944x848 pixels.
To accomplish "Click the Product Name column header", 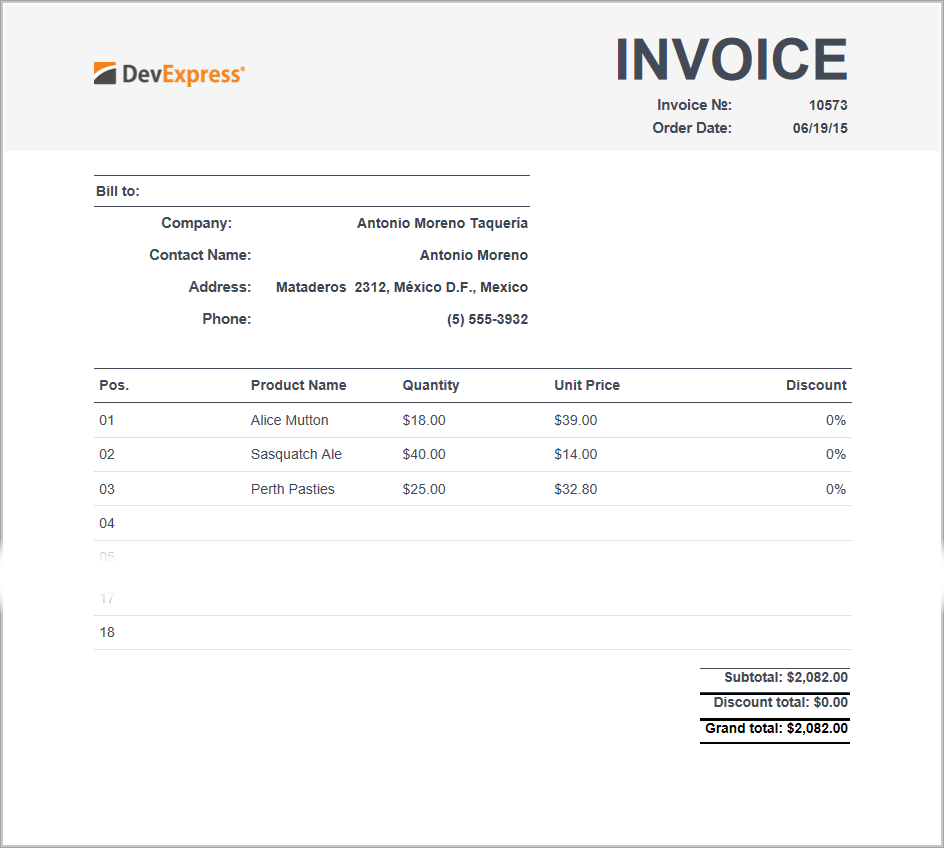I will pos(298,385).
